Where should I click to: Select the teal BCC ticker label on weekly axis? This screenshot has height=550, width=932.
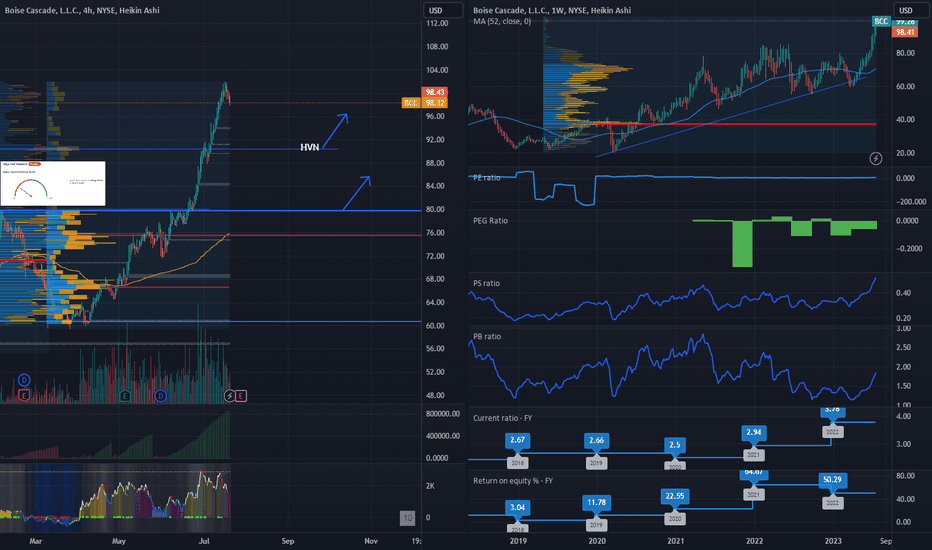tap(881, 21)
